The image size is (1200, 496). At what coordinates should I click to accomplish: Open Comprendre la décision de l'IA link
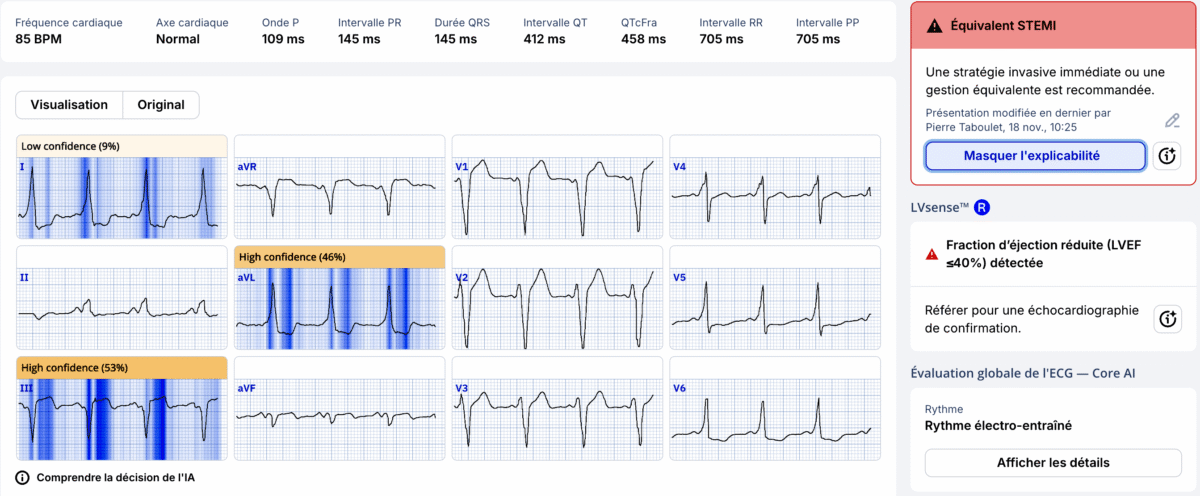tap(115, 478)
